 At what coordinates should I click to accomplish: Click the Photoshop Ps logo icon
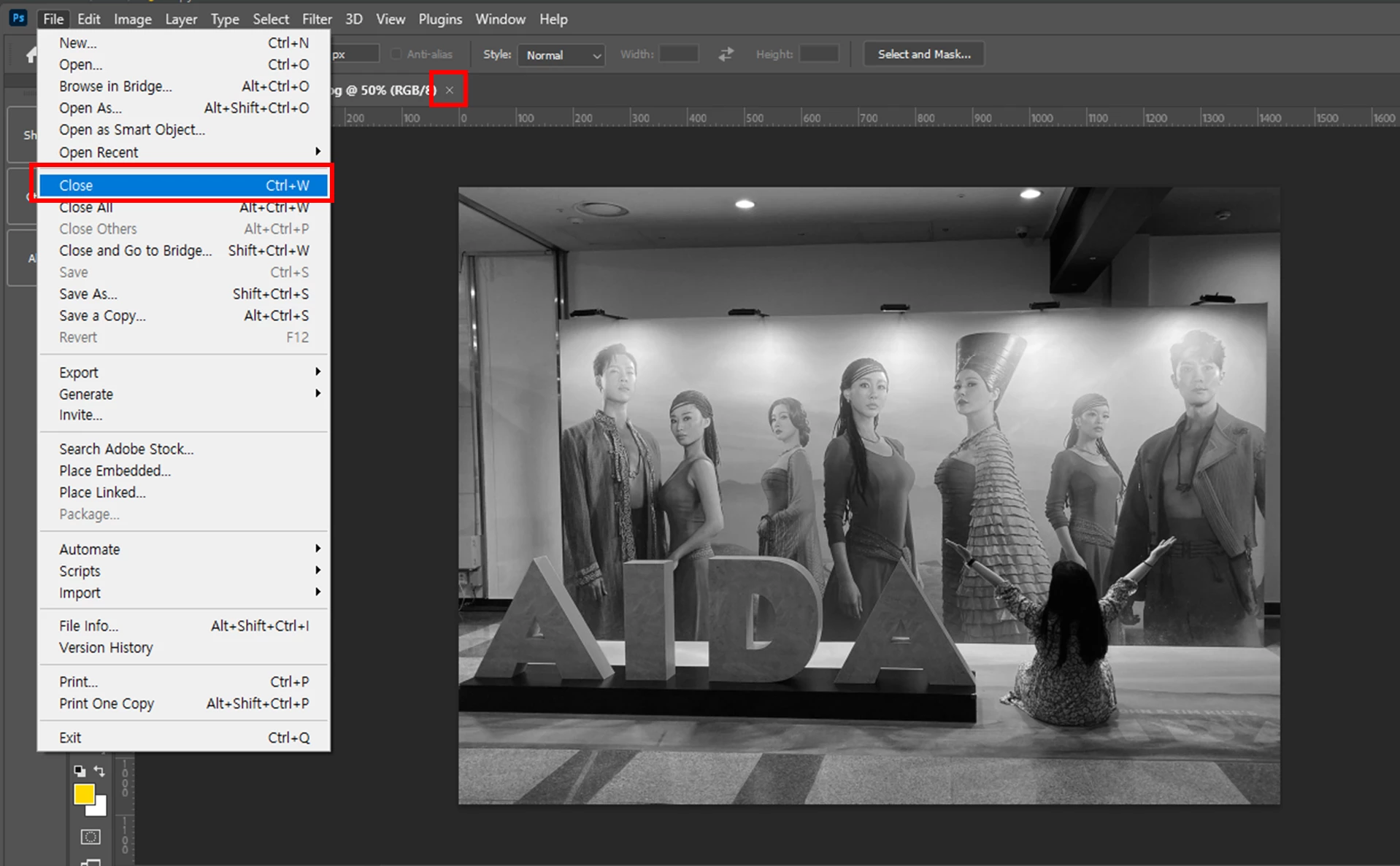(18, 18)
